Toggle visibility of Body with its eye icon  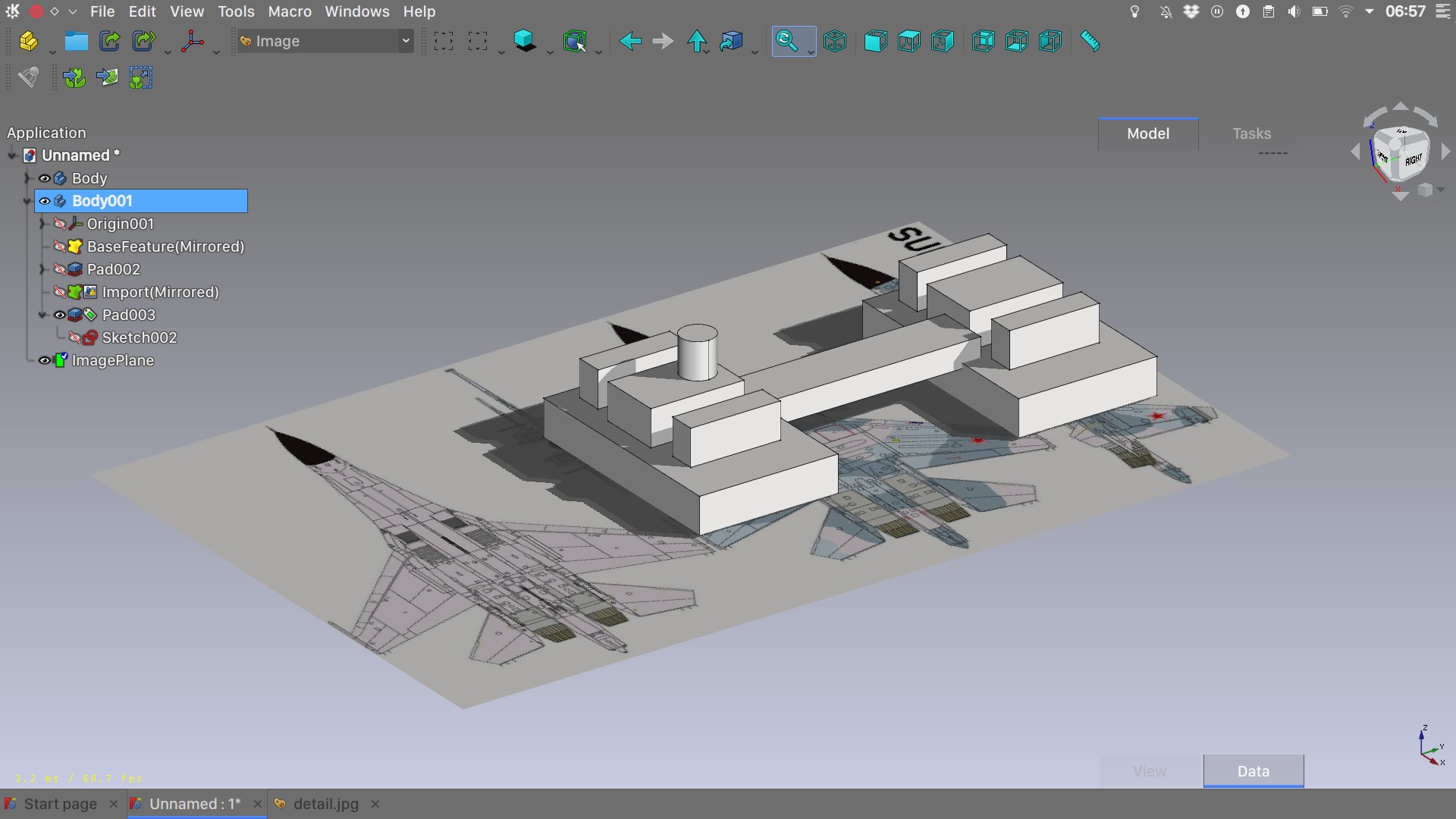click(x=44, y=178)
